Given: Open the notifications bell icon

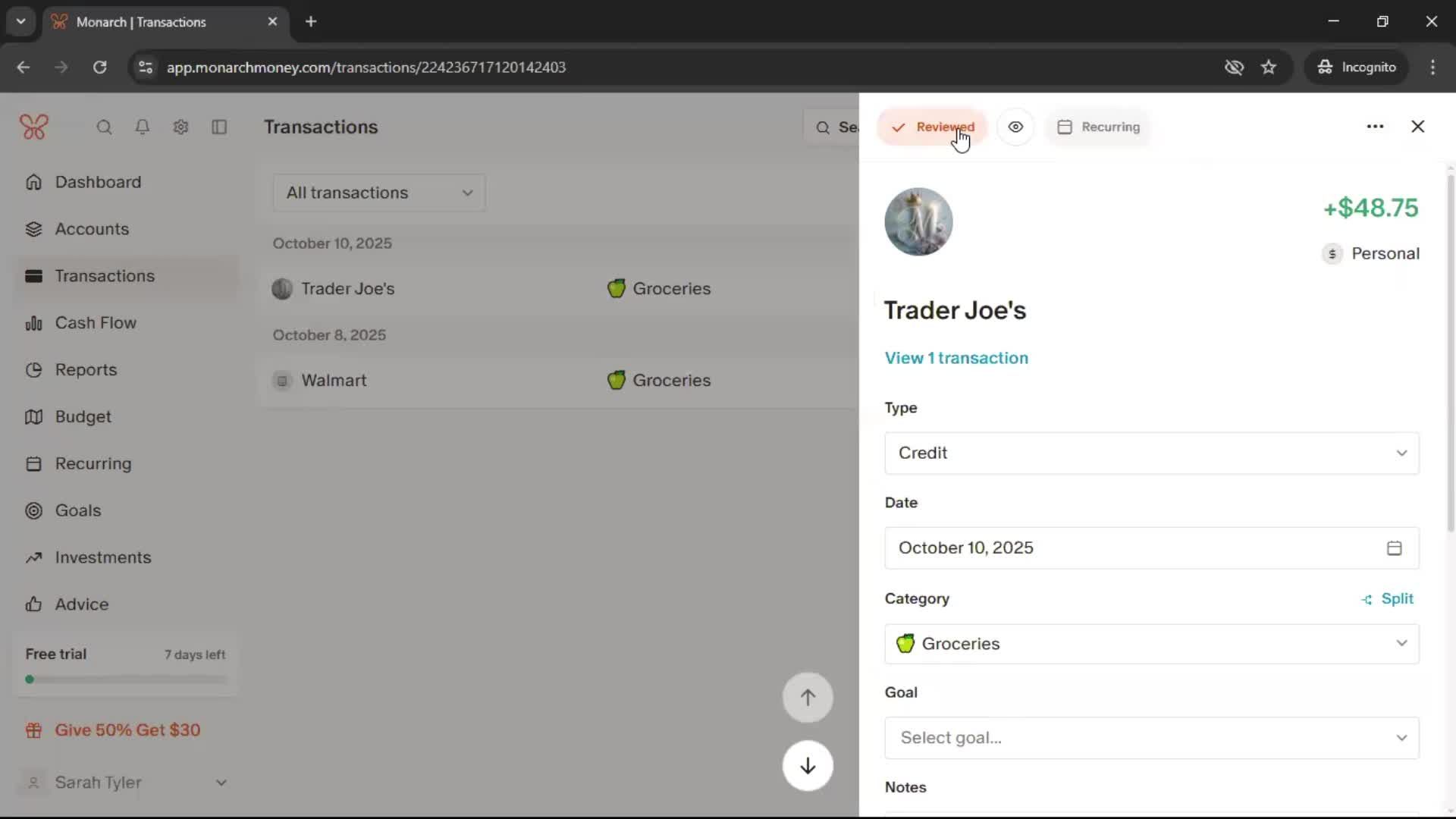Looking at the screenshot, I should pos(142,127).
